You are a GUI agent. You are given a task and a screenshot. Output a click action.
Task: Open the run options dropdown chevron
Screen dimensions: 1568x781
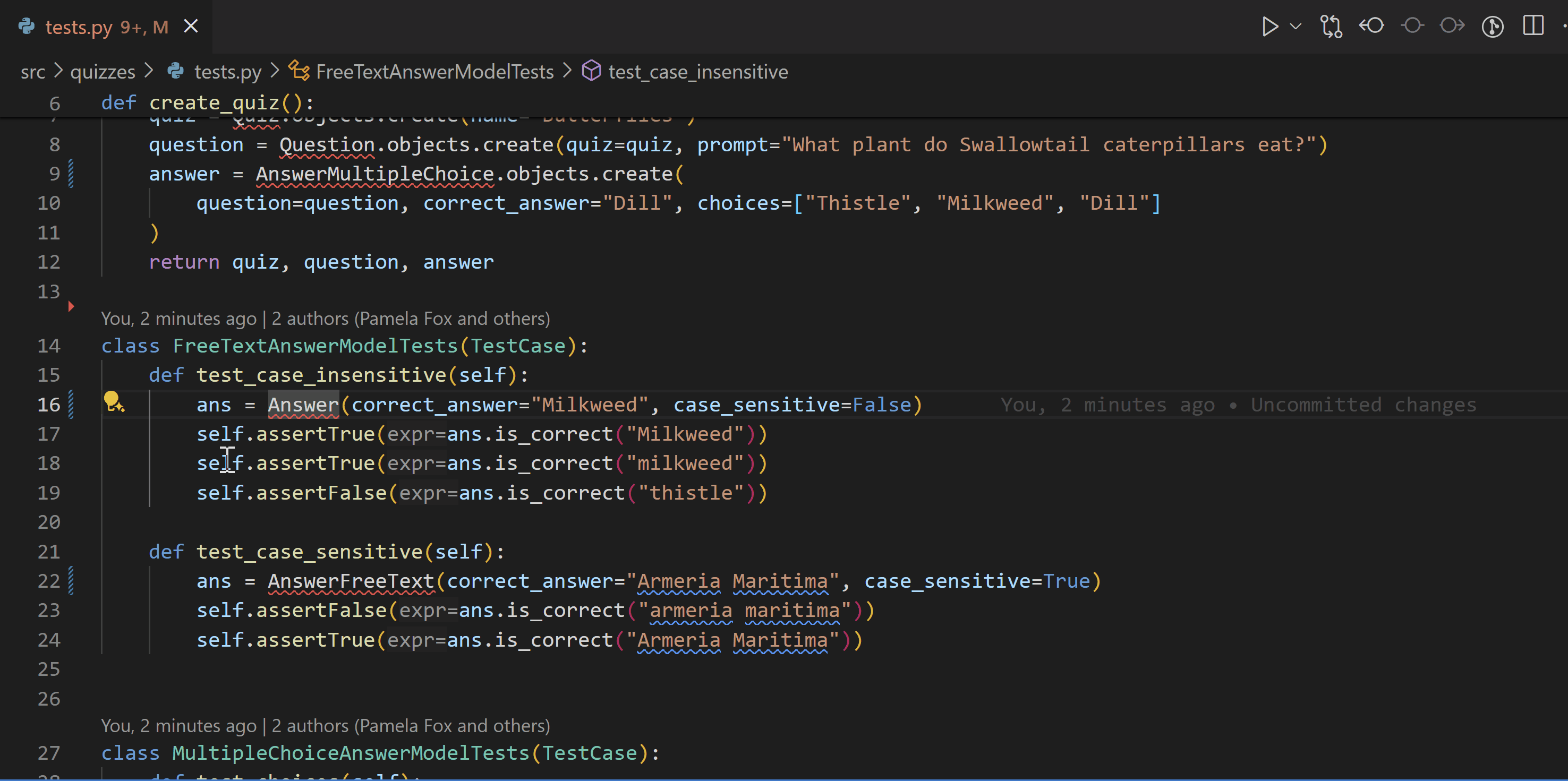1297,26
